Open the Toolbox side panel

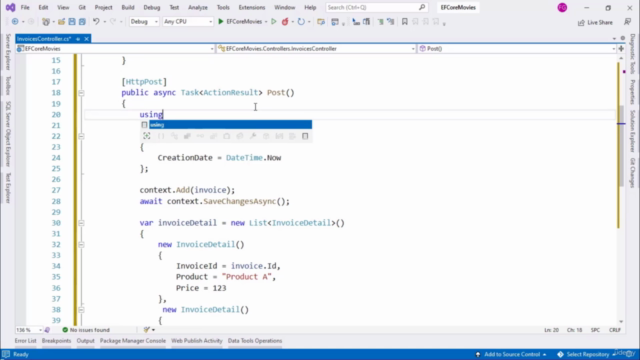coord(8,85)
